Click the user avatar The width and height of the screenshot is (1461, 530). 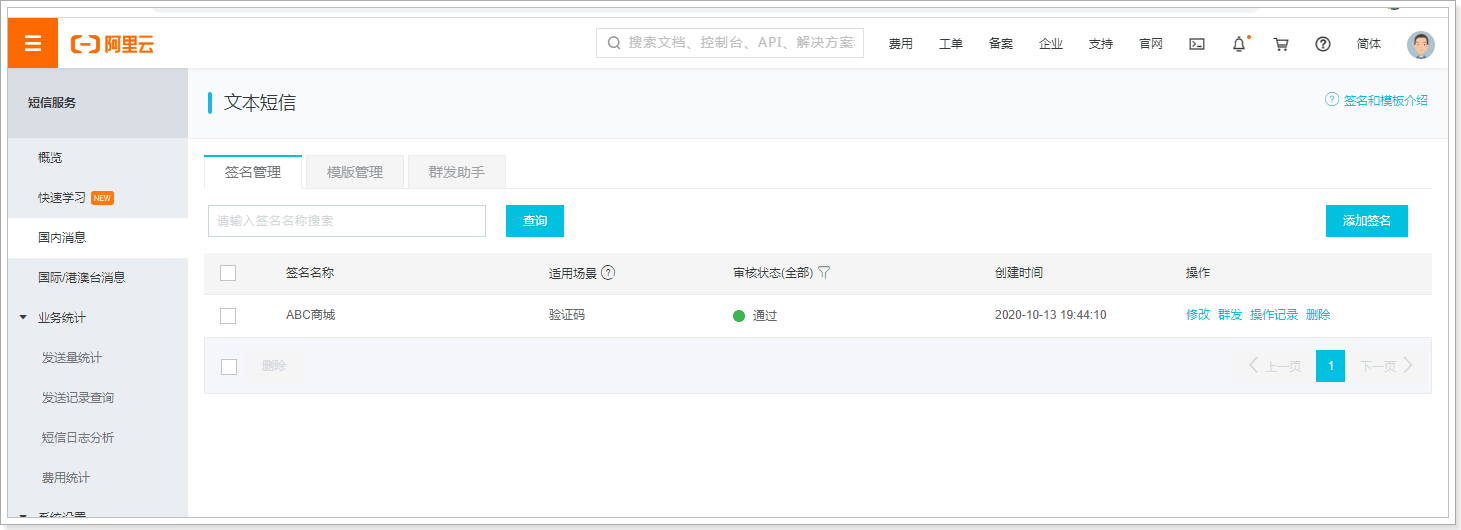tap(1420, 44)
